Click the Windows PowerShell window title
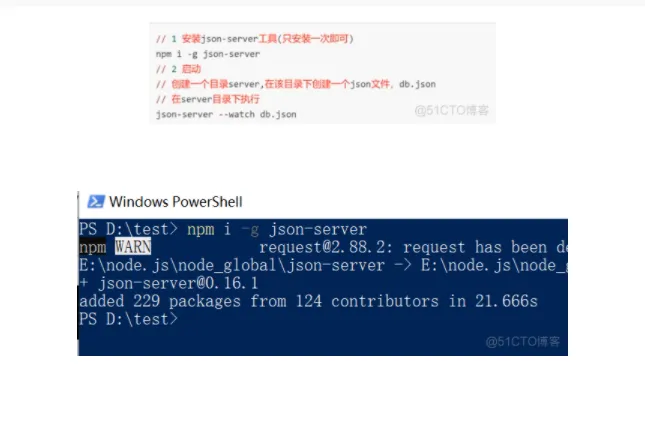This screenshot has height=427, width=645. coord(176,202)
